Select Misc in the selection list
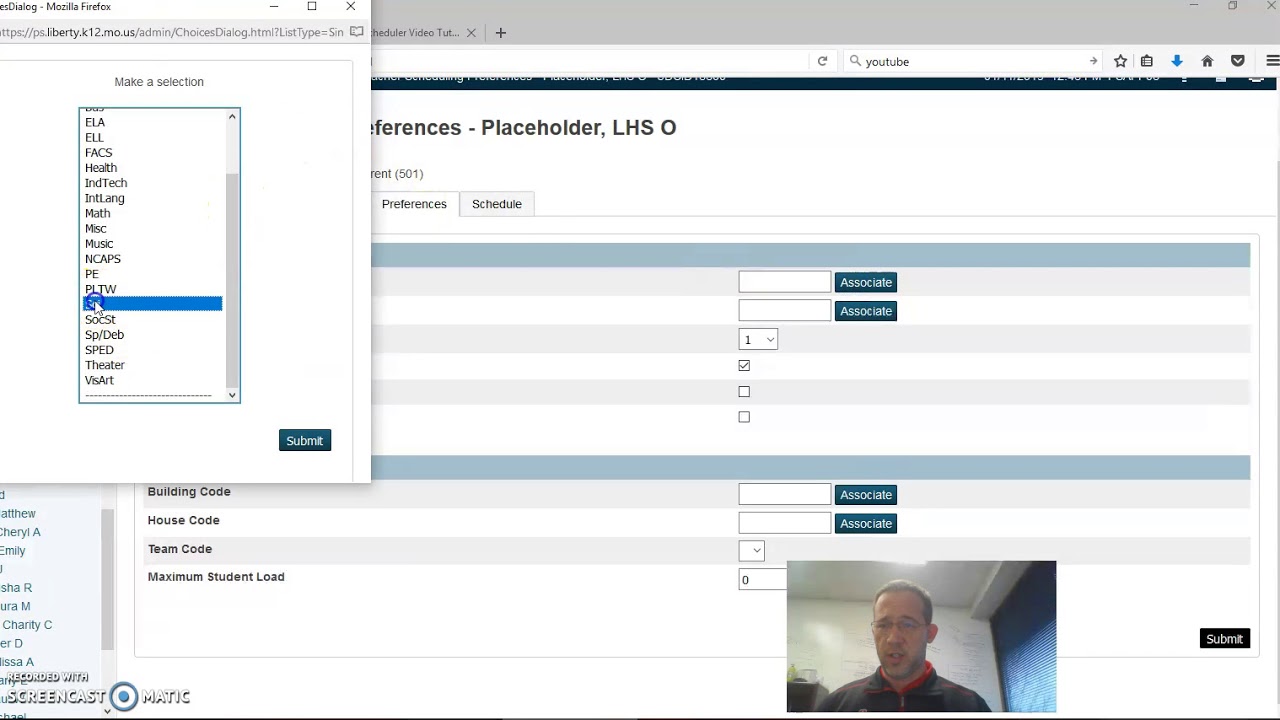This screenshot has width=1280, height=720. click(95, 229)
